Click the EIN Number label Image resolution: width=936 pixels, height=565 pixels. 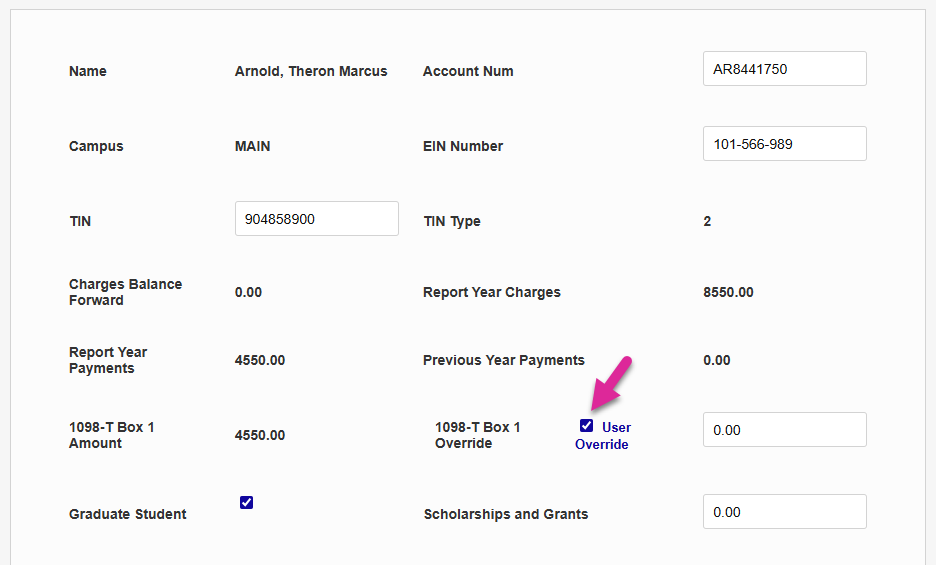point(463,146)
